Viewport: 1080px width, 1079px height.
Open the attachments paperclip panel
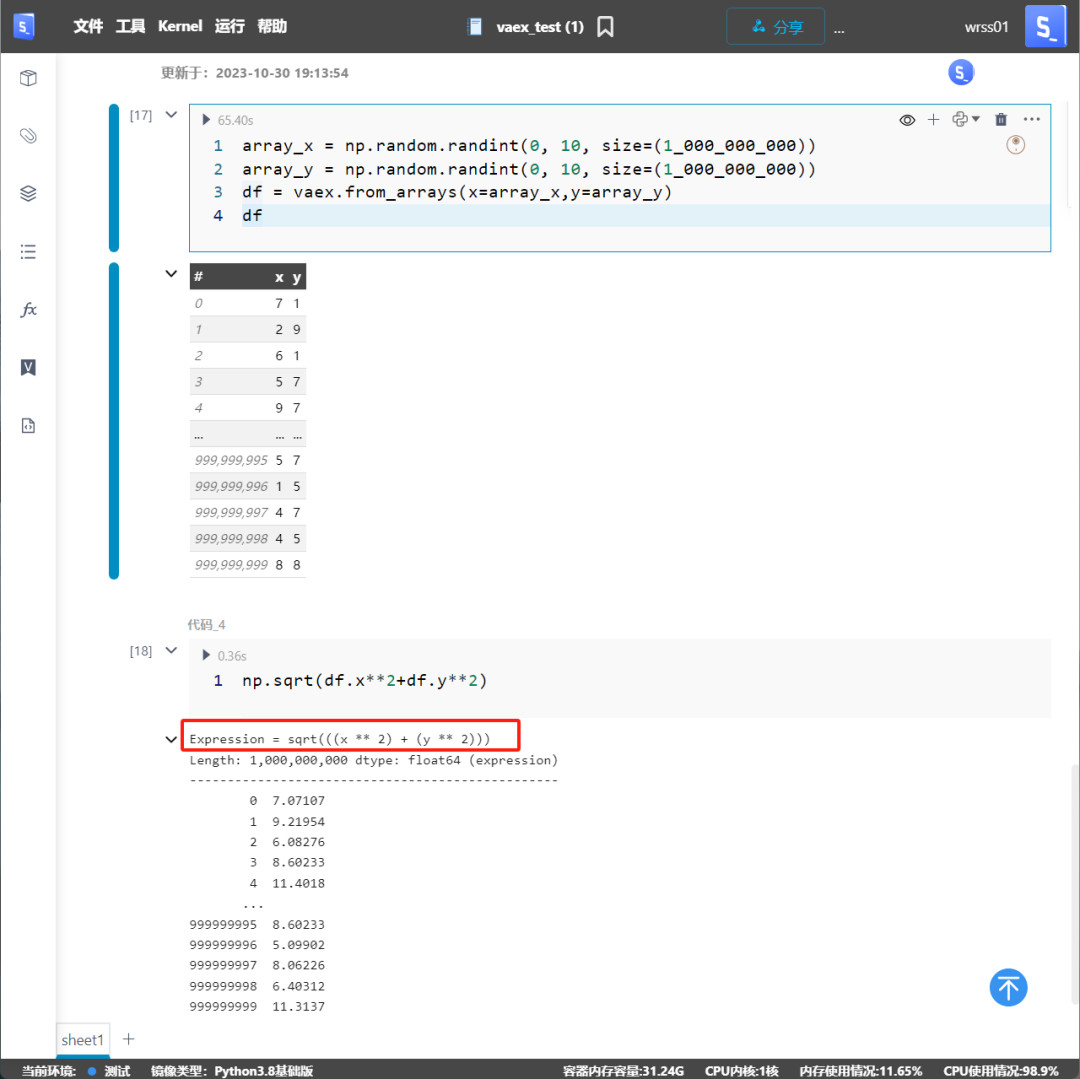click(28, 136)
